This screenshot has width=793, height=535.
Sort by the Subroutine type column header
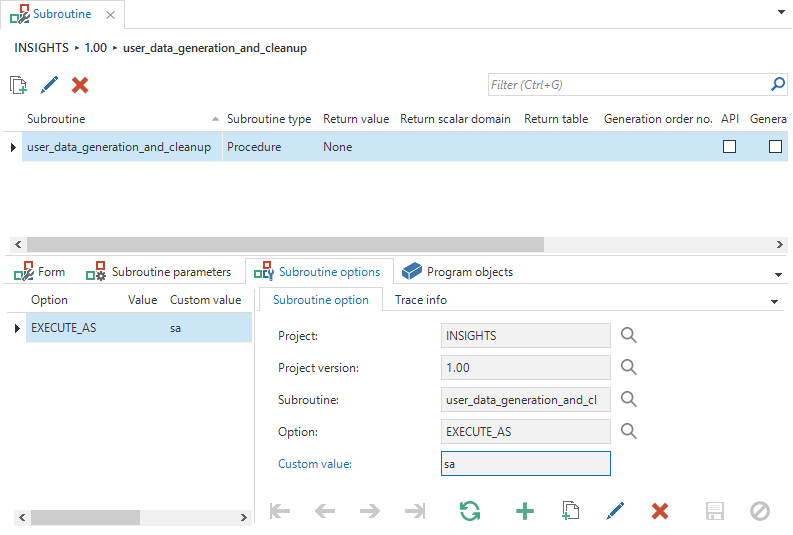268,119
